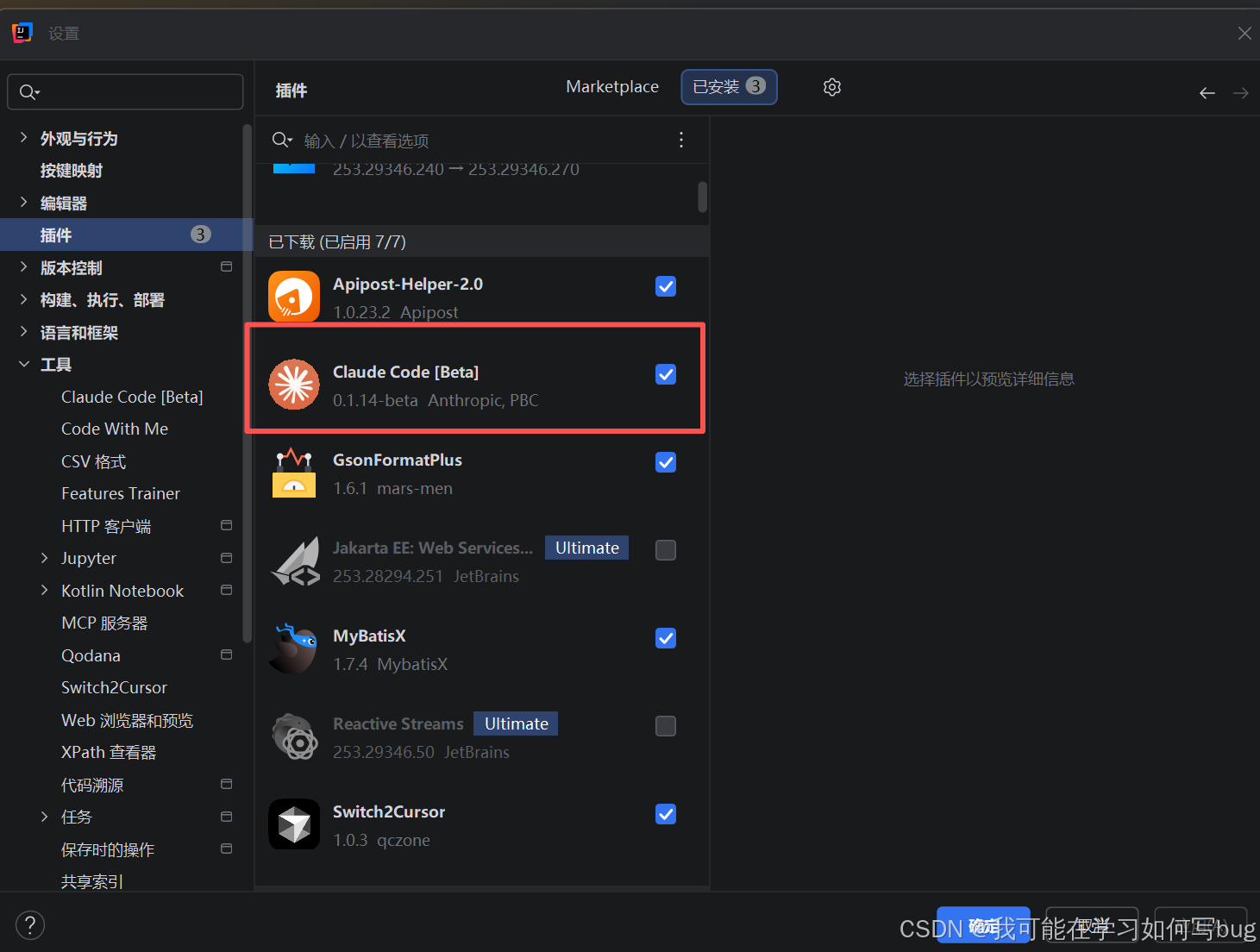
Task: Enable the Jakarta EE Web Services checkbox
Action: pyautogui.click(x=666, y=550)
